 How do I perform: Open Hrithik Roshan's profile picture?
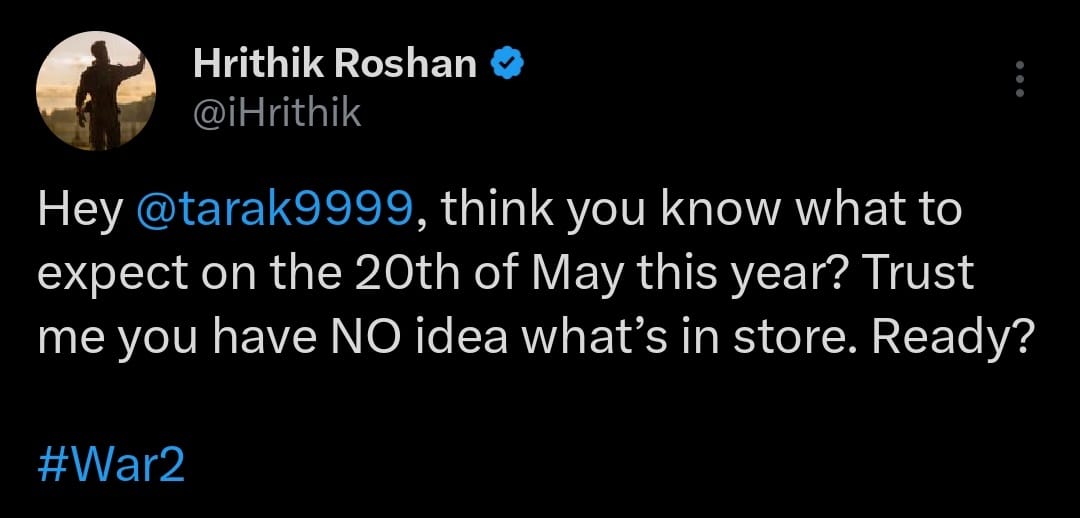(96, 90)
